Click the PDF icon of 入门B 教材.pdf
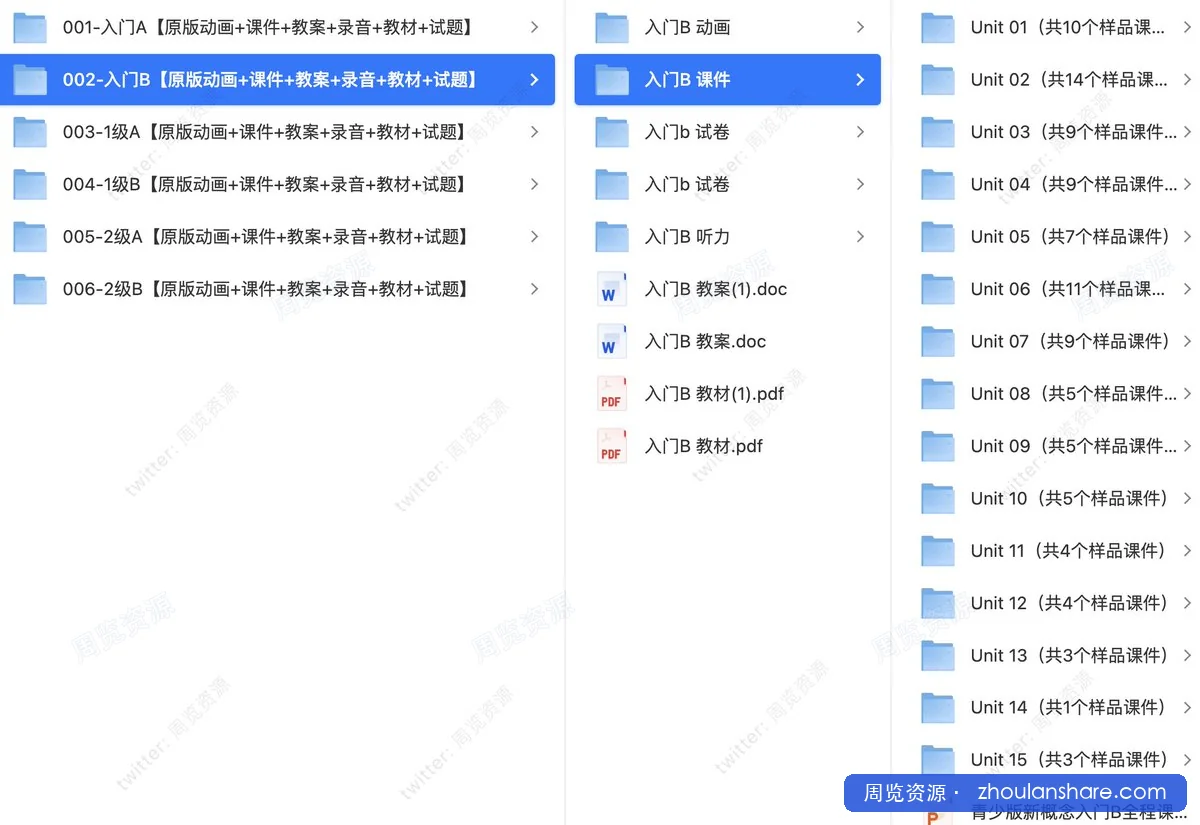The width and height of the screenshot is (1200, 825). (x=611, y=446)
